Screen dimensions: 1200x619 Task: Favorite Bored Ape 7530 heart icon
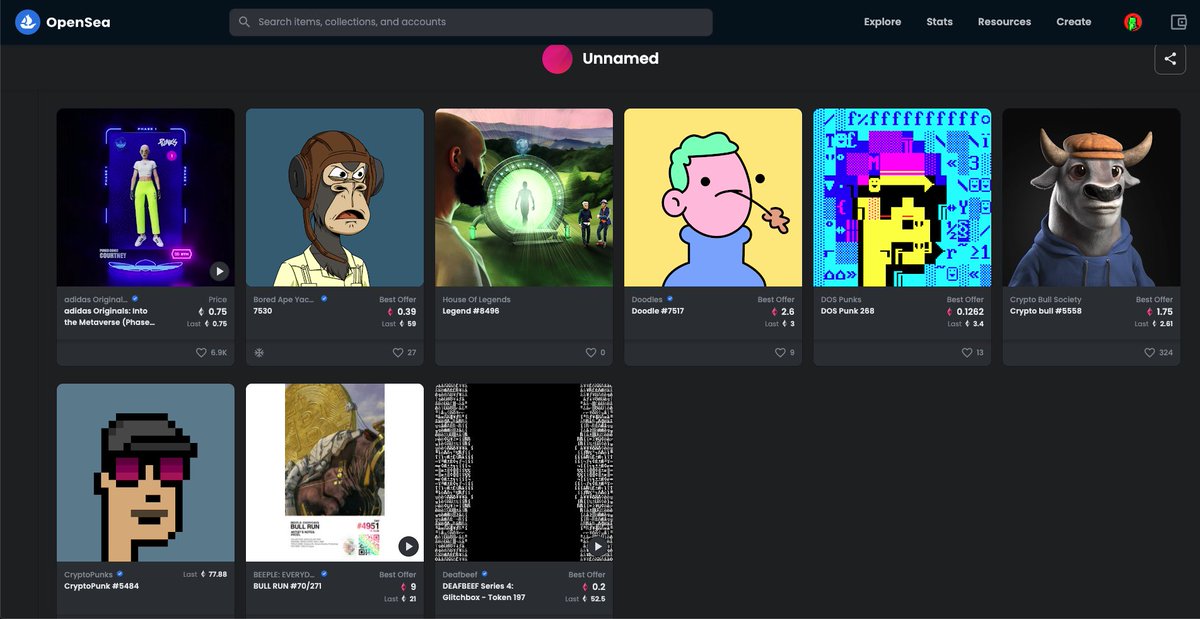(x=397, y=353)
